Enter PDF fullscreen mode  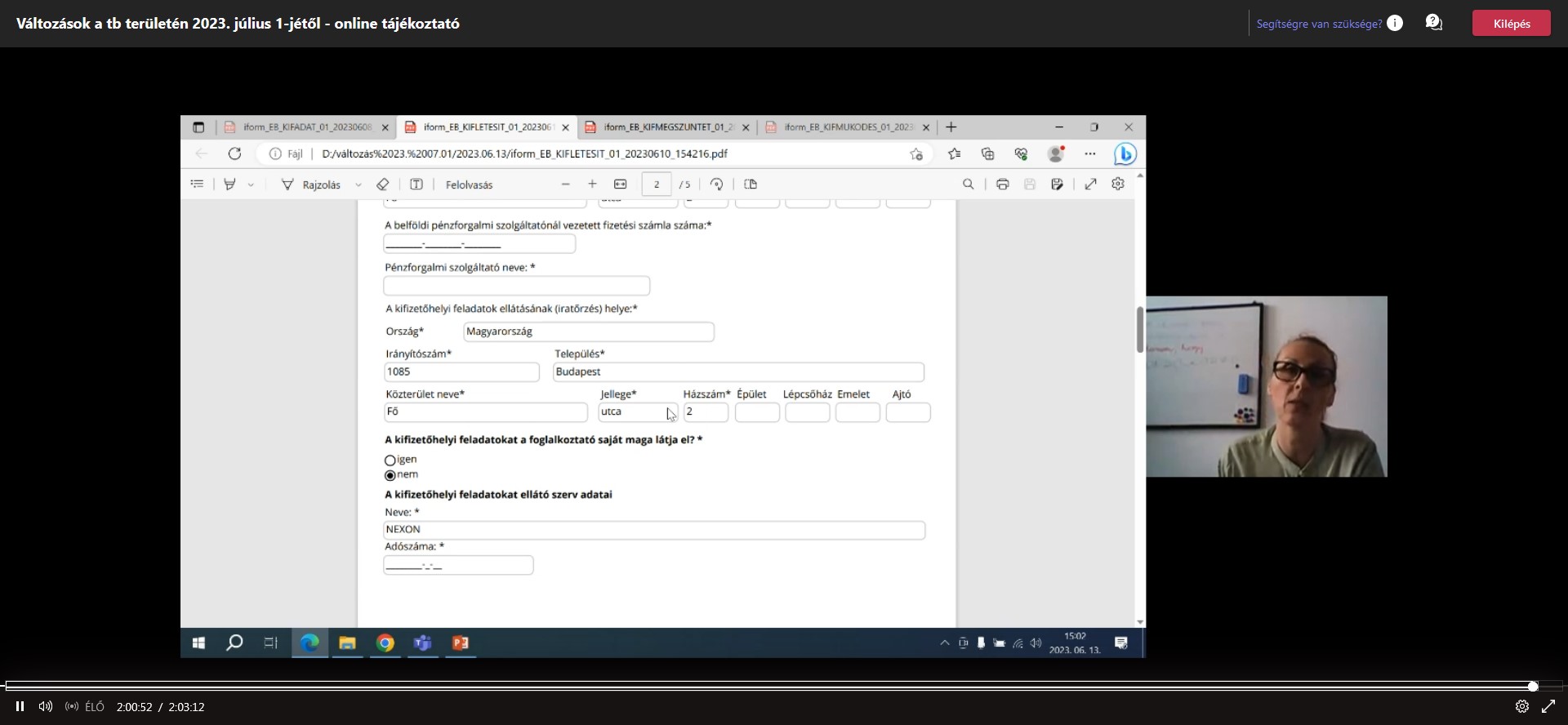1090,185
